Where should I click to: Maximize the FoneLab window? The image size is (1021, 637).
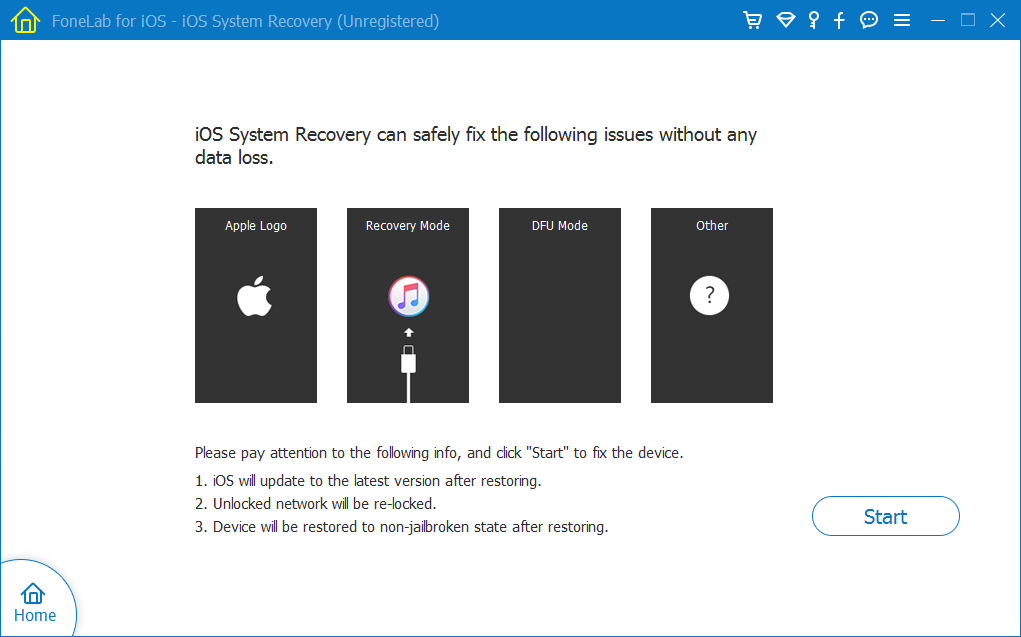coord(967,21)
